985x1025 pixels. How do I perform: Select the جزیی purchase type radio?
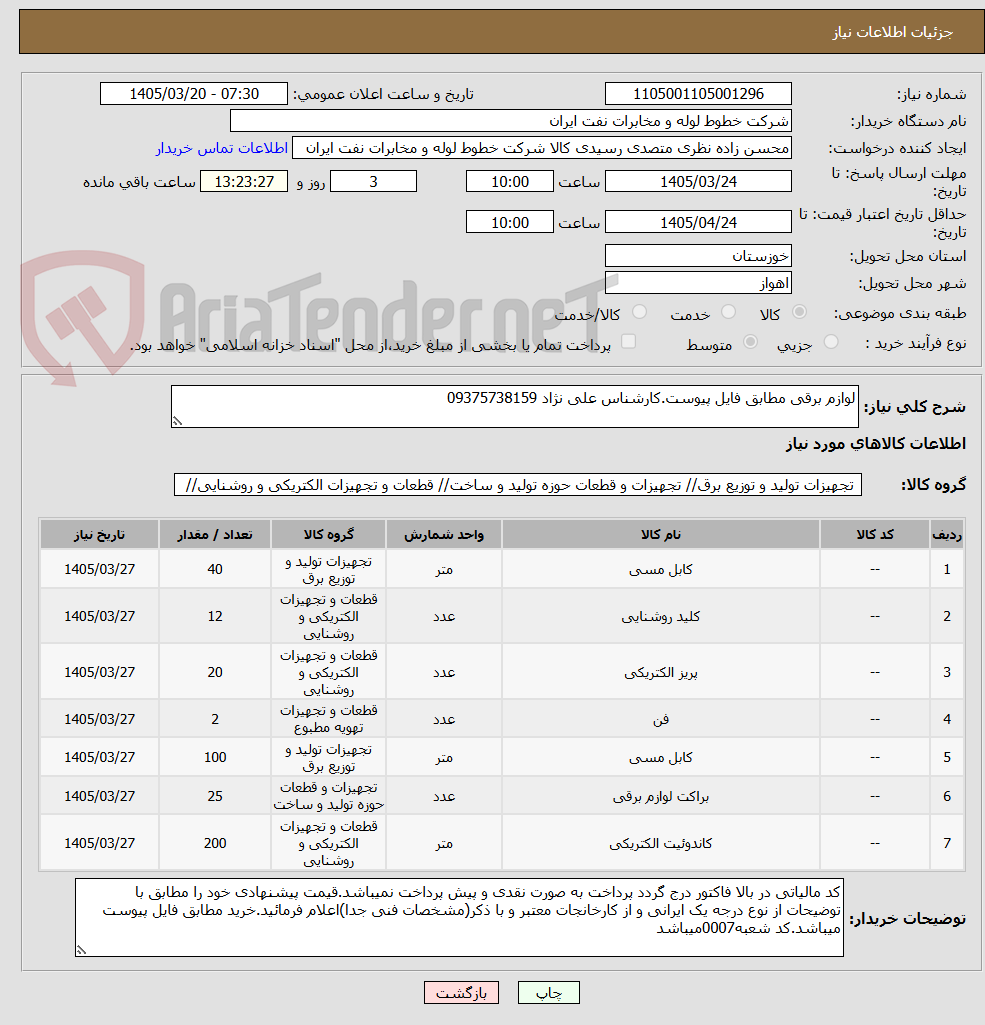[x=831, y=342]
